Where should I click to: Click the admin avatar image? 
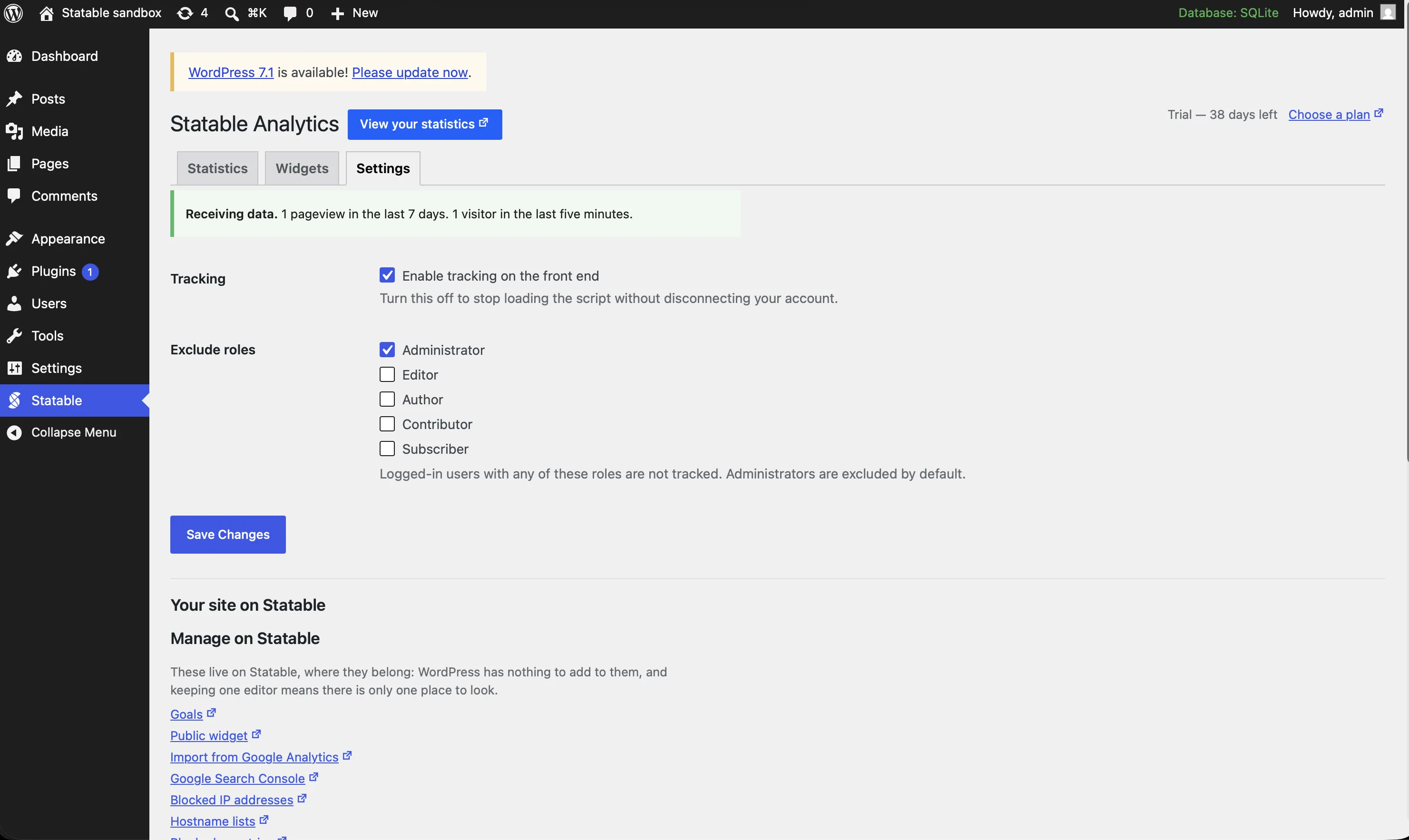point(1388,12)
